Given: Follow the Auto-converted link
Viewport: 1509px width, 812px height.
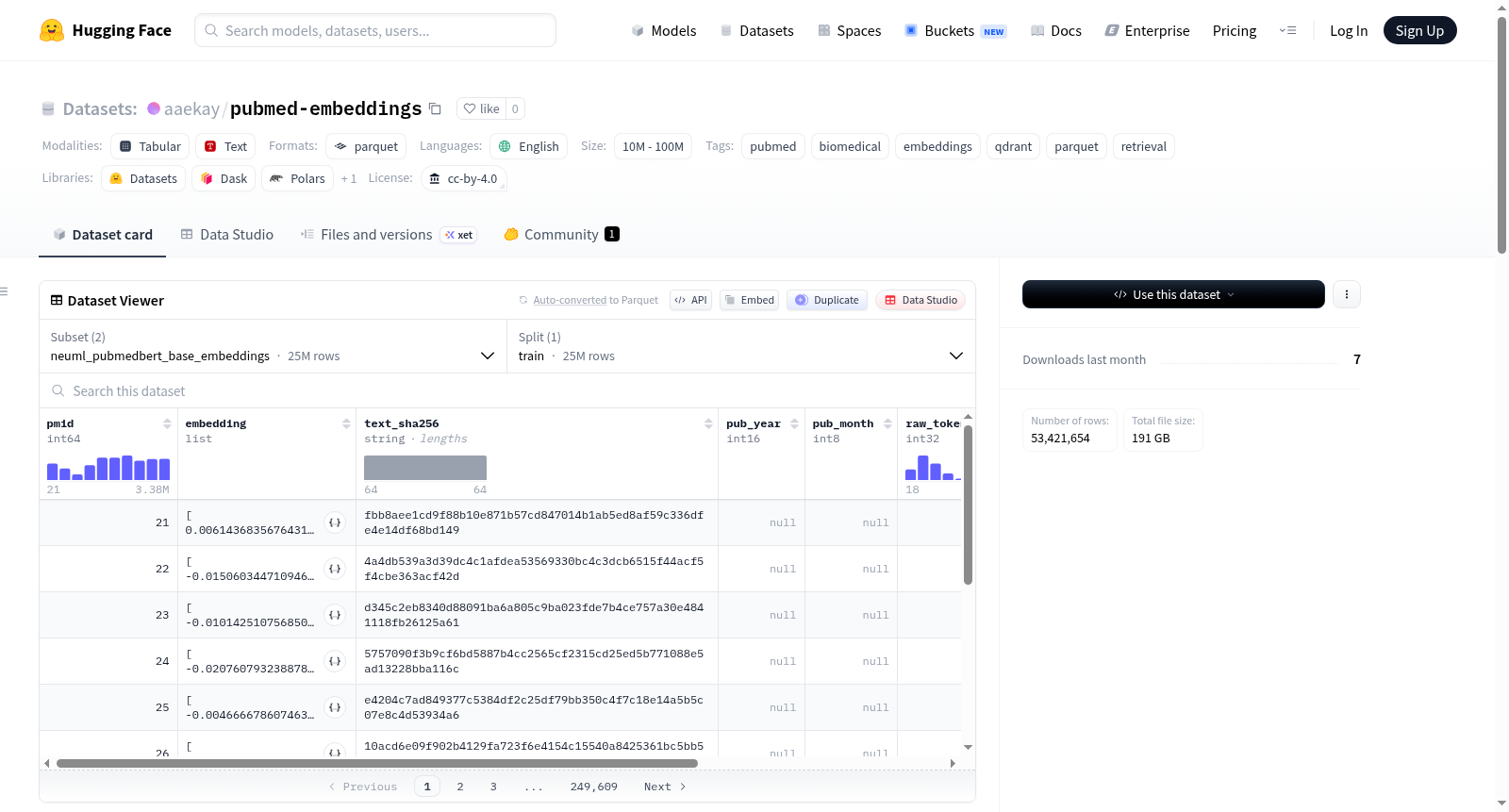Looking at the screenshot, I should pos(570,300).
